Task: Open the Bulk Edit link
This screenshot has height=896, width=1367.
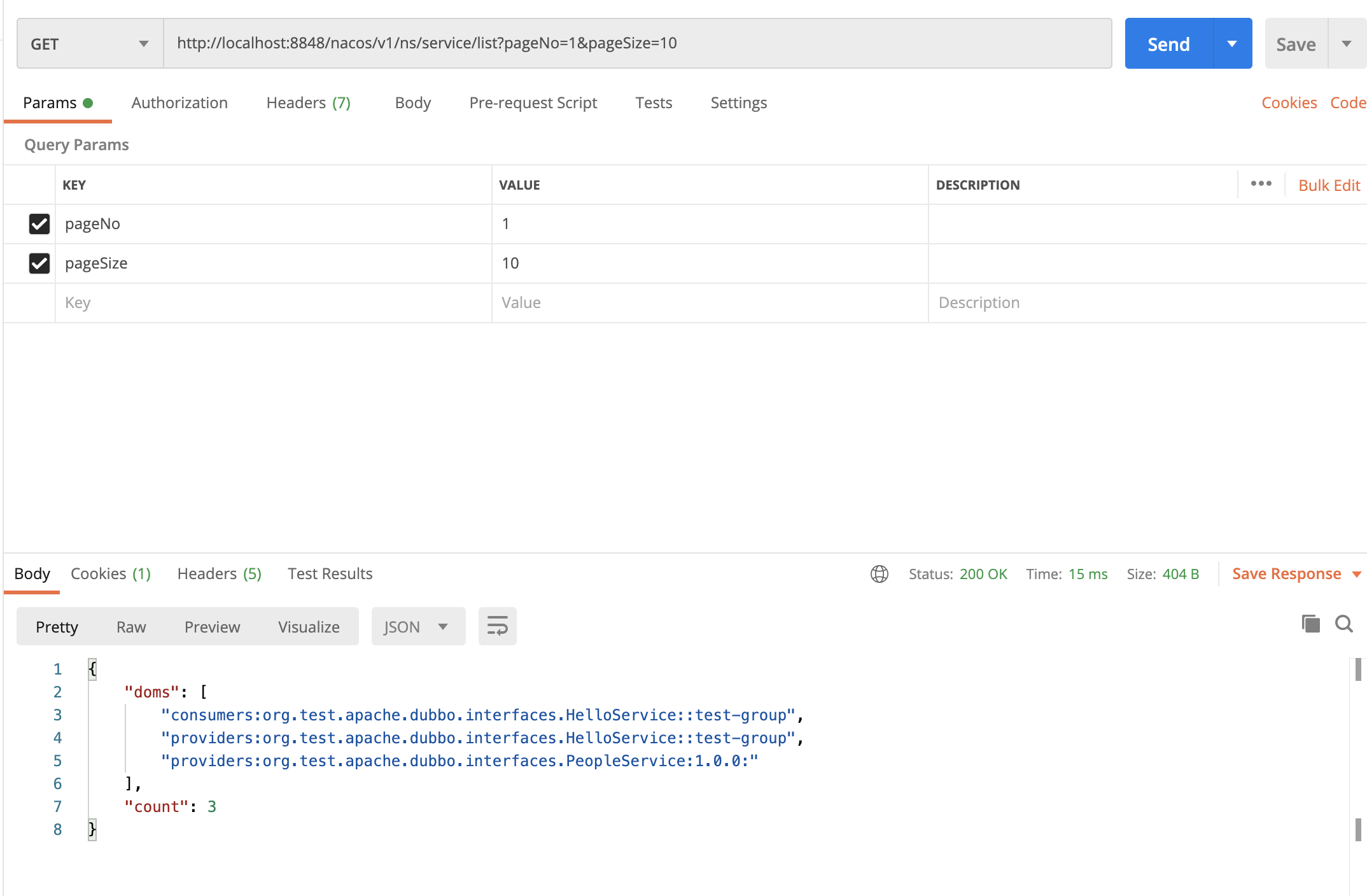Action: point(1329,185)
